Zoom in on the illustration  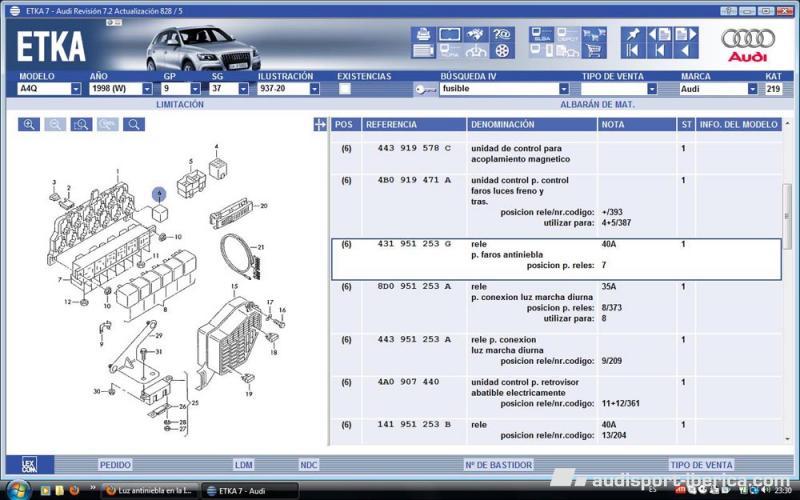[x=29, y=124]
